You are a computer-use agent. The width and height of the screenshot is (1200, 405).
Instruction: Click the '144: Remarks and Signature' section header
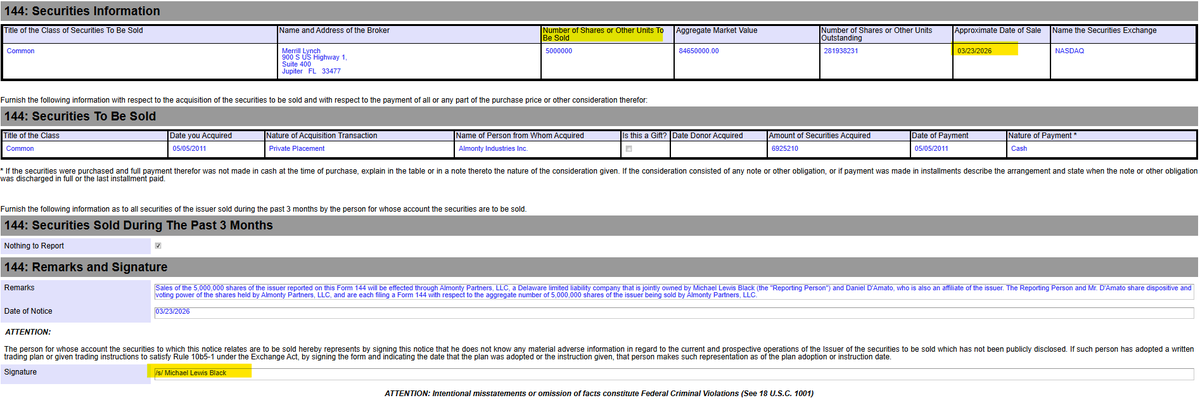point(600,267)
